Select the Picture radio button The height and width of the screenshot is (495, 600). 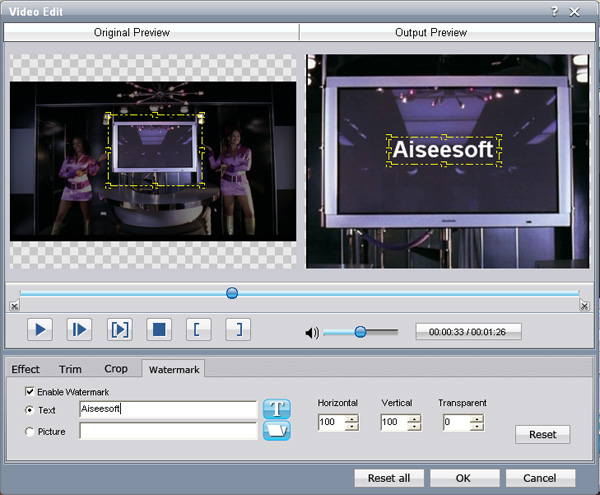[30, 431]
